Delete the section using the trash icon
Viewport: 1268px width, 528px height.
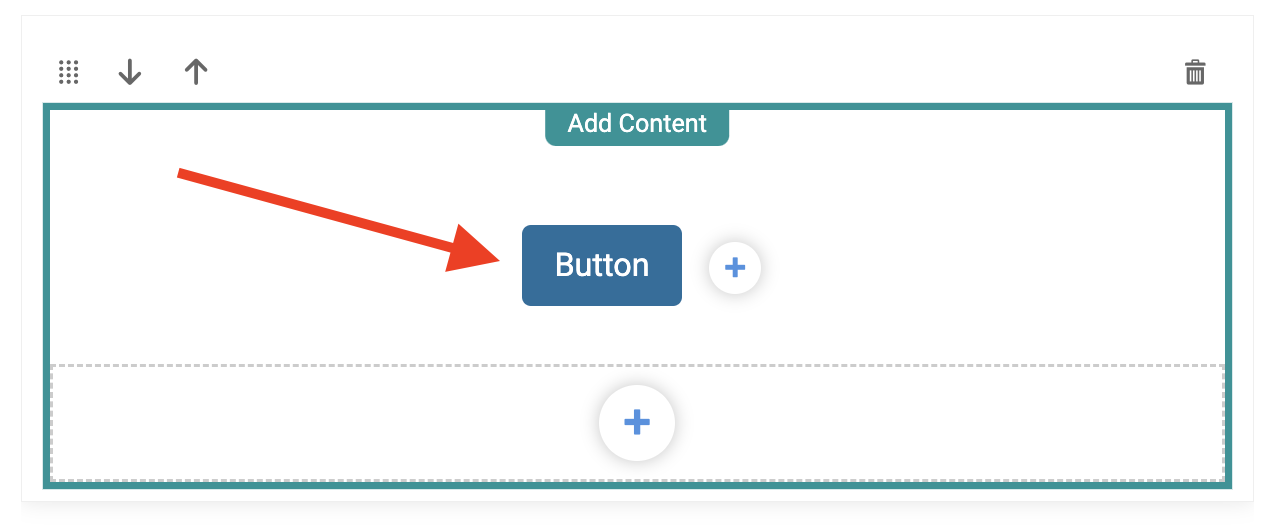[1195, 72]
